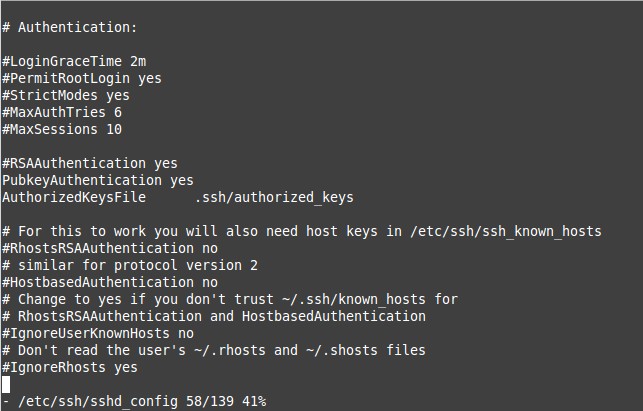Click the /etc/ssh/ssh_known_hosts path in comment

[x=506, y=231]
